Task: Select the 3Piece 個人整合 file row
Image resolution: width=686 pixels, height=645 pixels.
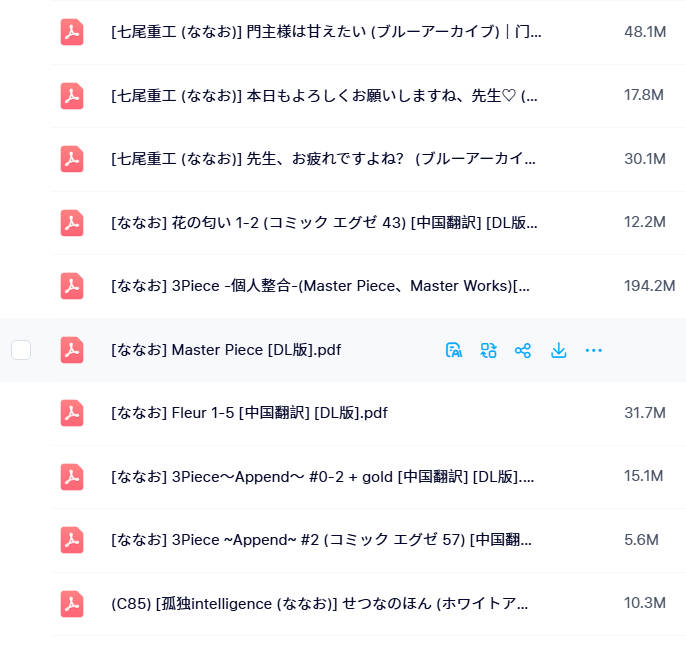Action: click(320, 286)
